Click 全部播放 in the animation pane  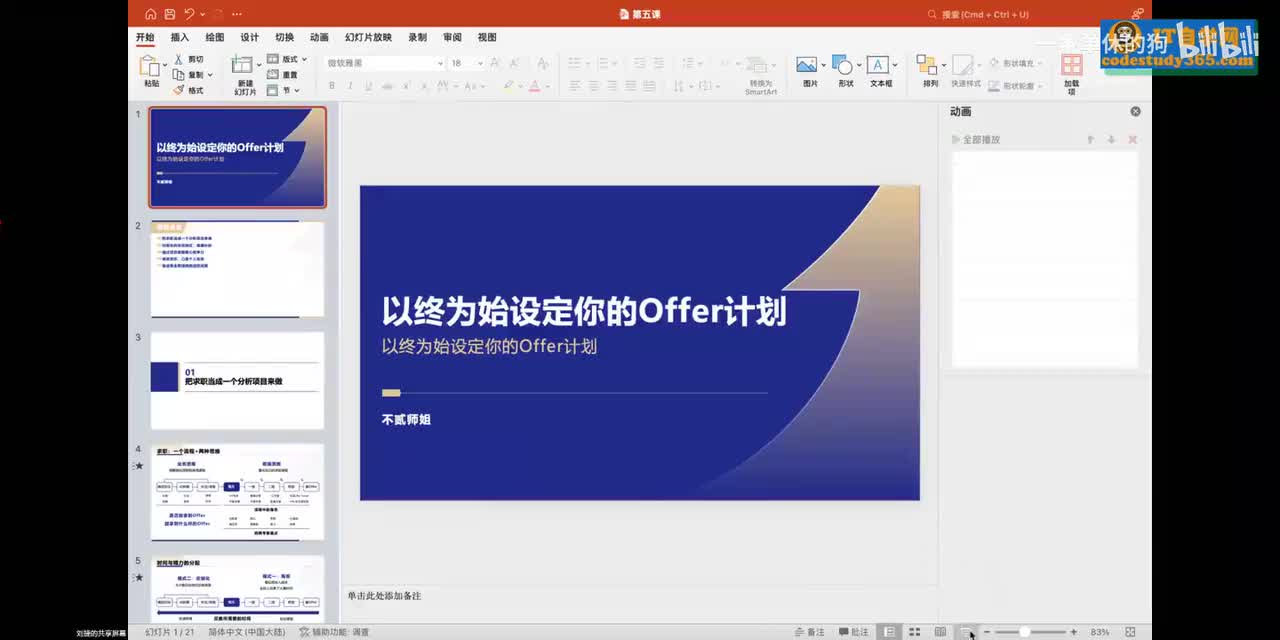pyautogui.click(x=976, y=139)
